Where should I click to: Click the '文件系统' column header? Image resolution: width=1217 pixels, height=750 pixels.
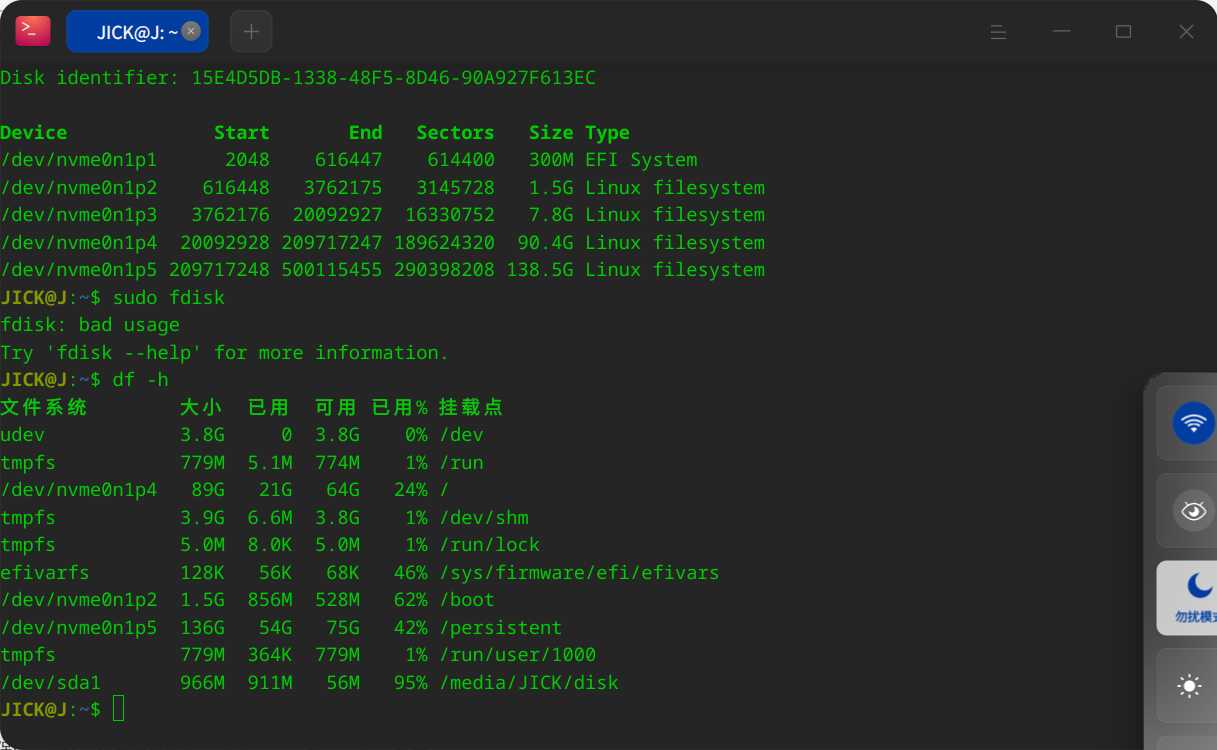44,407
